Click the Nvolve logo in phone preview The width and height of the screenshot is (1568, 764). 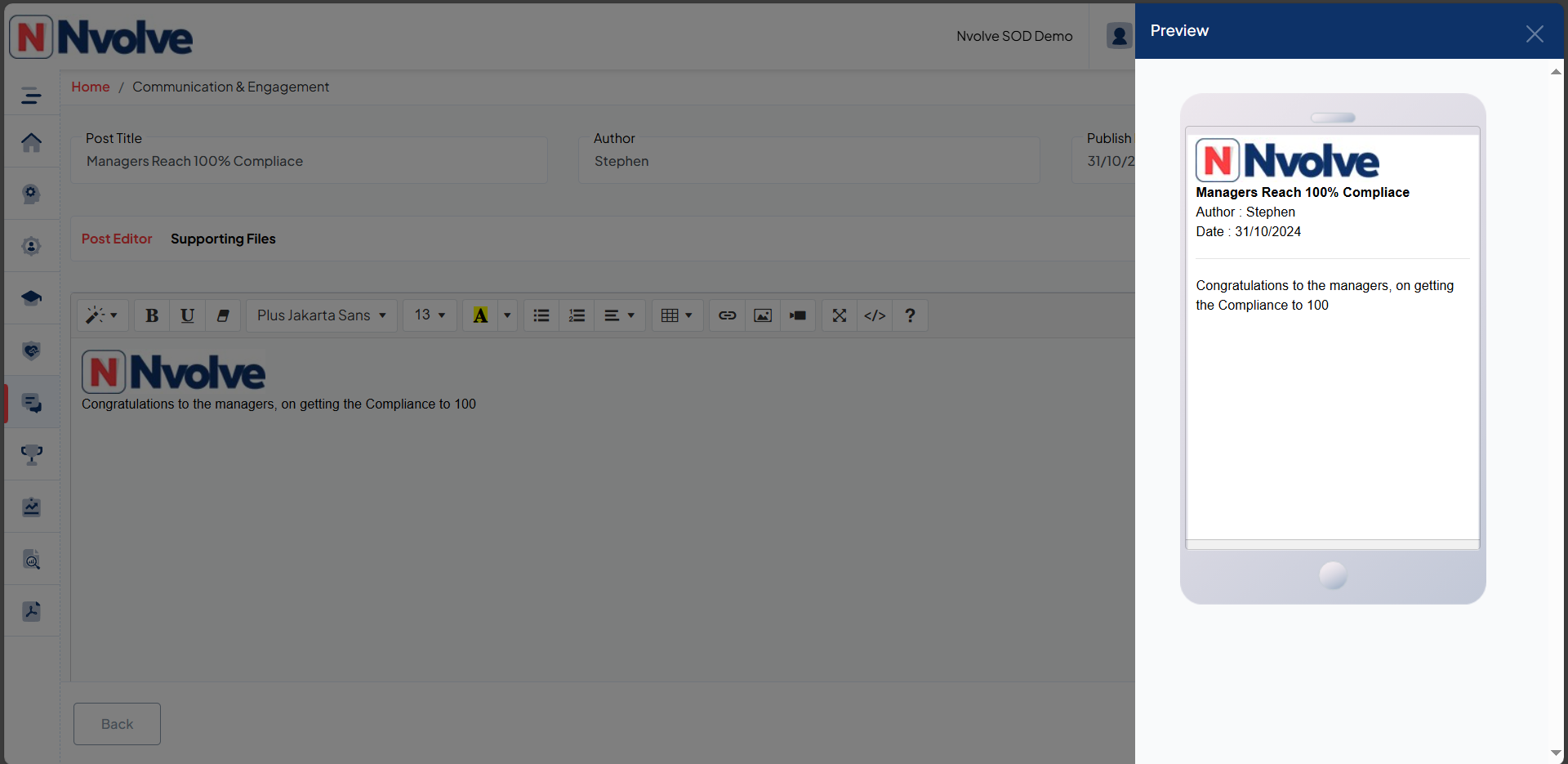tap(1288, 160)
